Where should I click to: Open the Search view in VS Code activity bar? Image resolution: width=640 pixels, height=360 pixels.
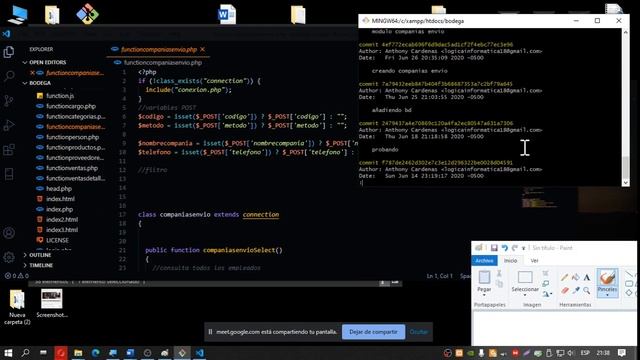pyautogui.click(x=9, y=76)
